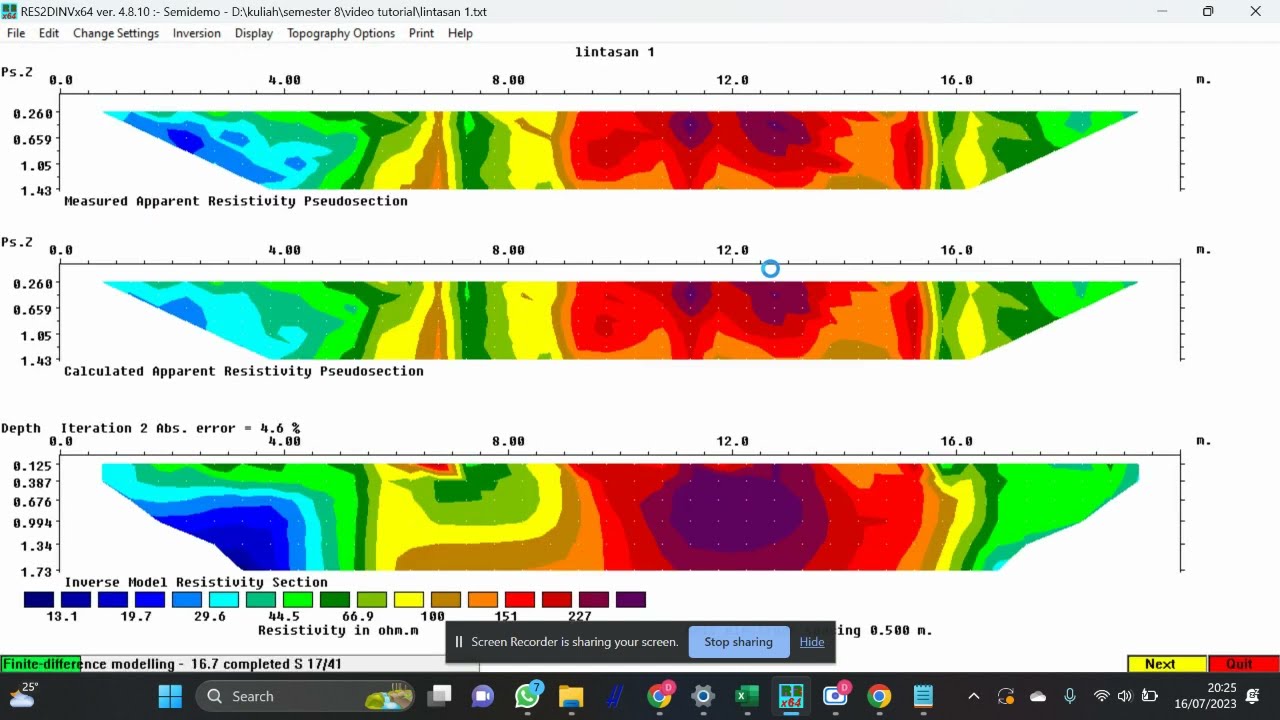The height and width of the screenshot is (720, 1280).
Task: Hide the screen sharing notification
Action: pyautogui.click(x=812, y=642)
